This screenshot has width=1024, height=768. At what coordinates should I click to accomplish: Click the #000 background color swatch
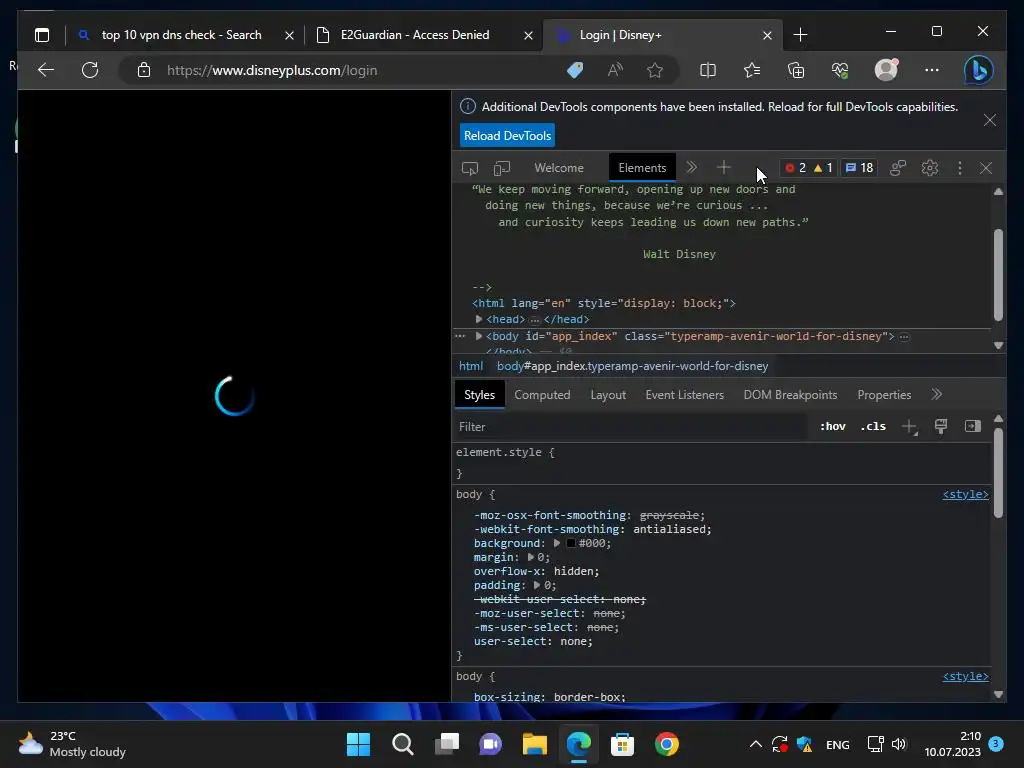[571, 543]
